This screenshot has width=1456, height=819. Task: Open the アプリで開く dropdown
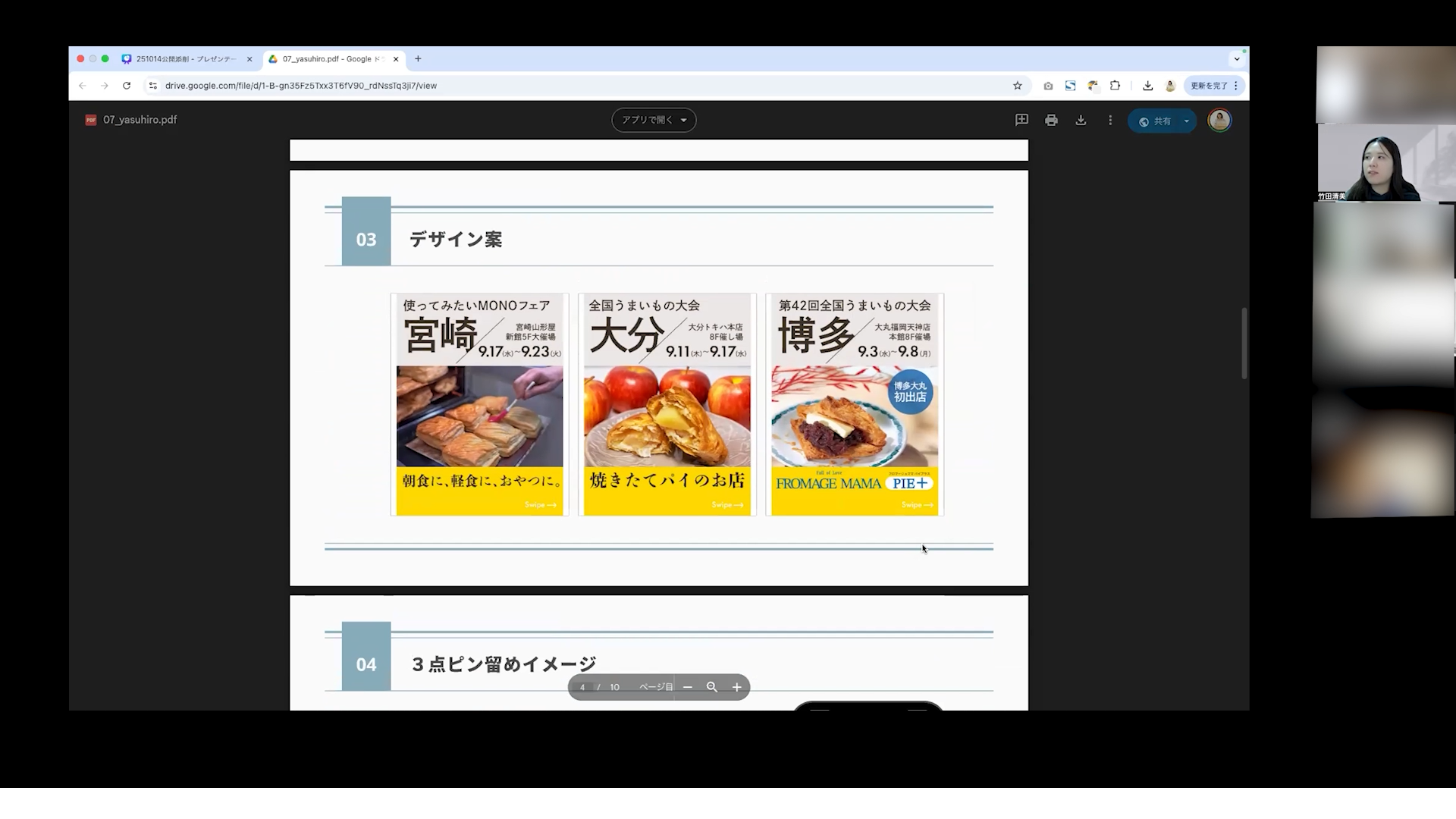click(x=654, y=120)
